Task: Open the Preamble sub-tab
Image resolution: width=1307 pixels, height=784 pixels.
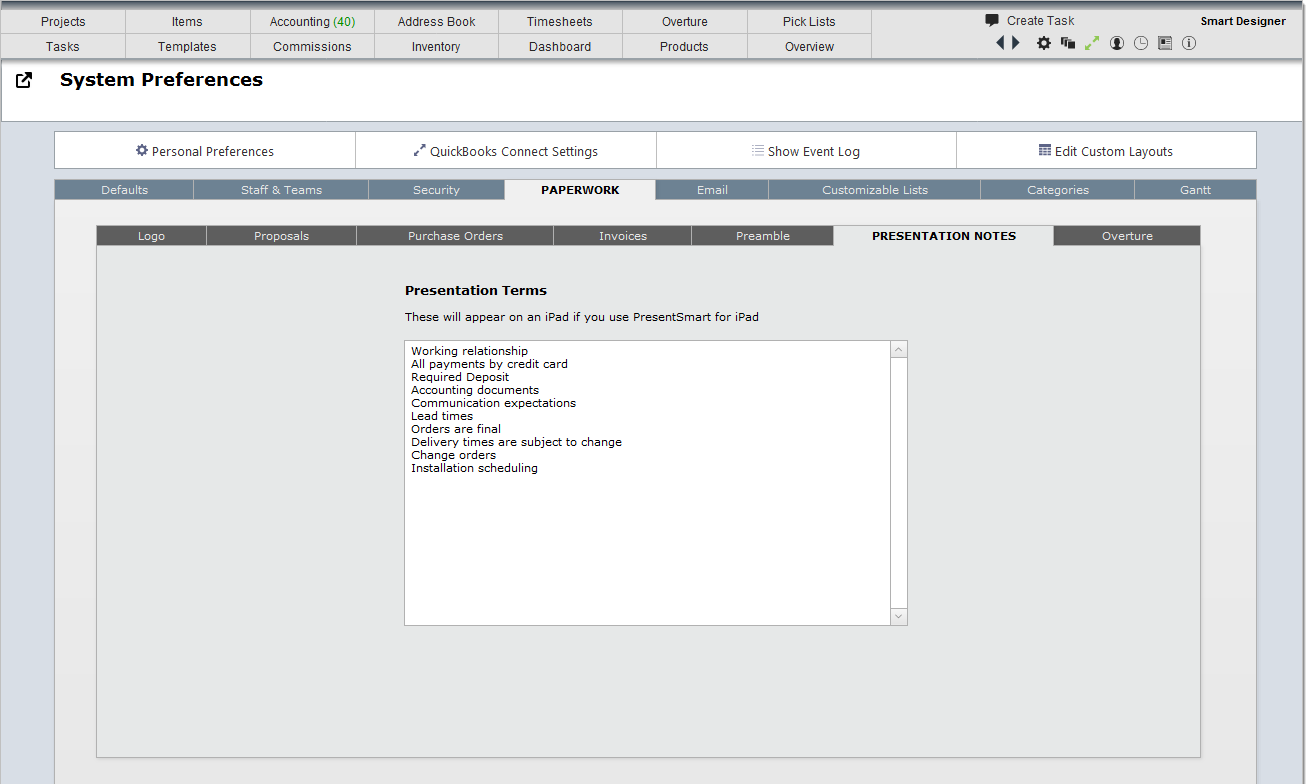Action: tap(763, 236)
